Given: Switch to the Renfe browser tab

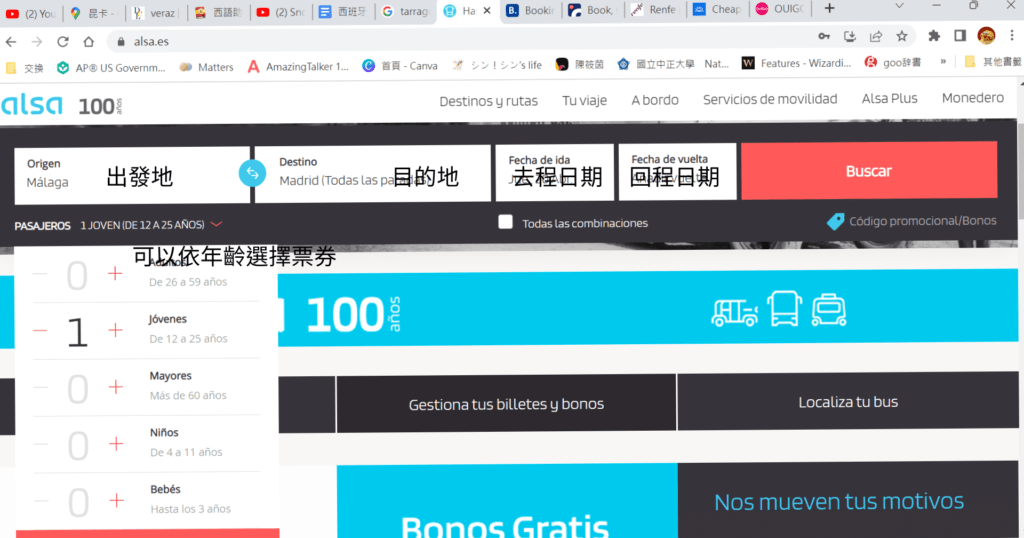Looking at the screenshot, I should [x=654, y=10].
